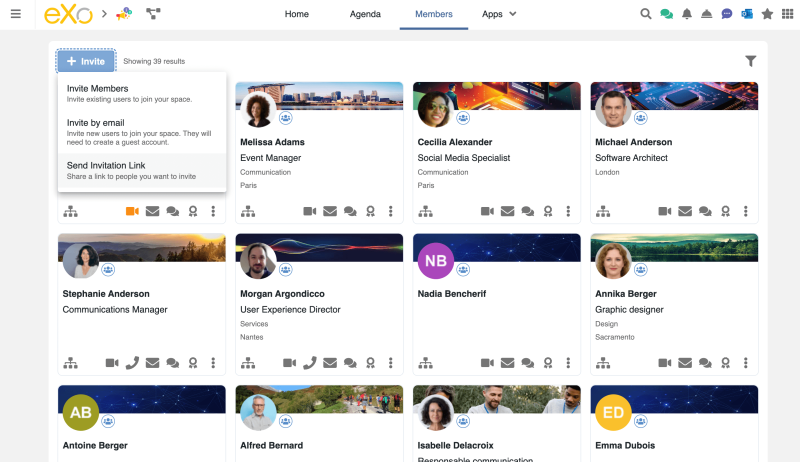
Task: Open favorites star icon
Action: [767, 14]
